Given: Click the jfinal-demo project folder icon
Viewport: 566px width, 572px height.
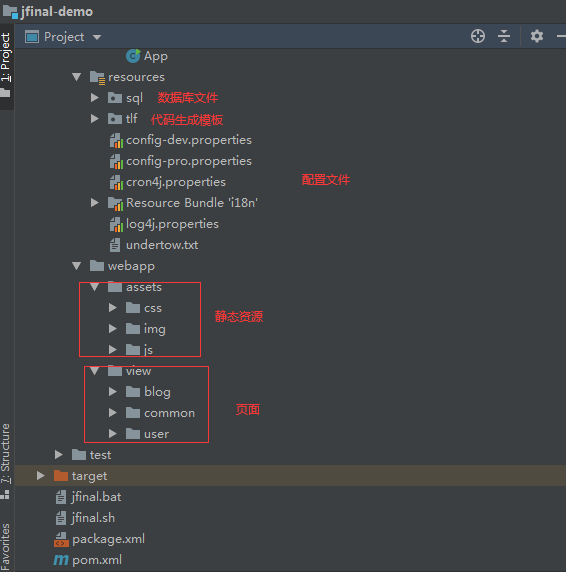Looking at the screenshot, I should click(10, 12).
